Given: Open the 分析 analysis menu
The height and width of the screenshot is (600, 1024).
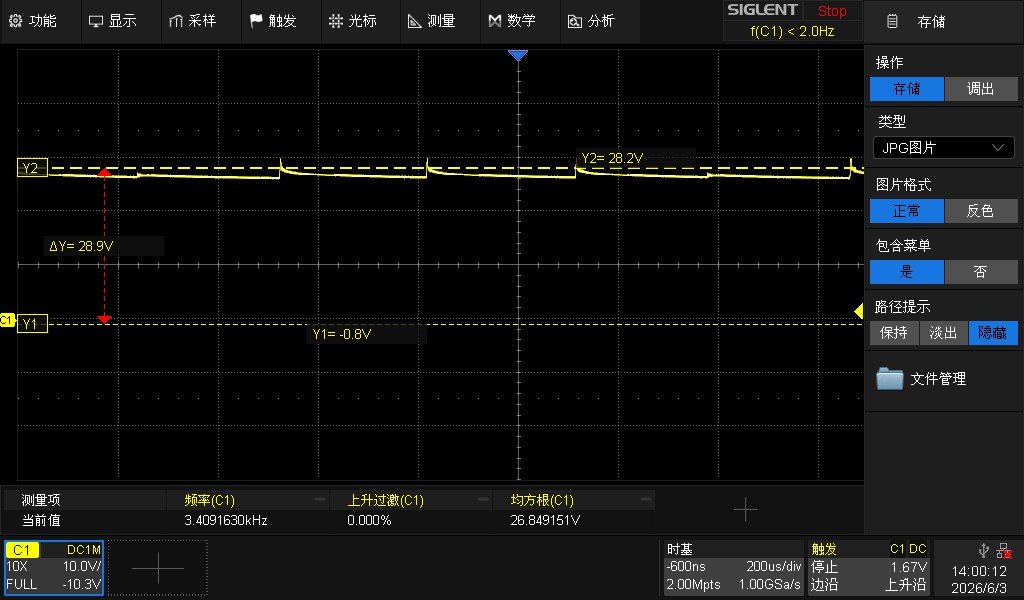Looking at the screenshot, I should 591,21.
